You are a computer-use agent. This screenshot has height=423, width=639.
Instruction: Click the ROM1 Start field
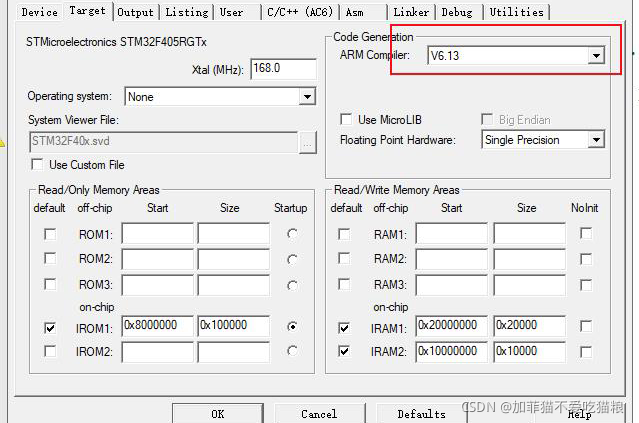158,233
